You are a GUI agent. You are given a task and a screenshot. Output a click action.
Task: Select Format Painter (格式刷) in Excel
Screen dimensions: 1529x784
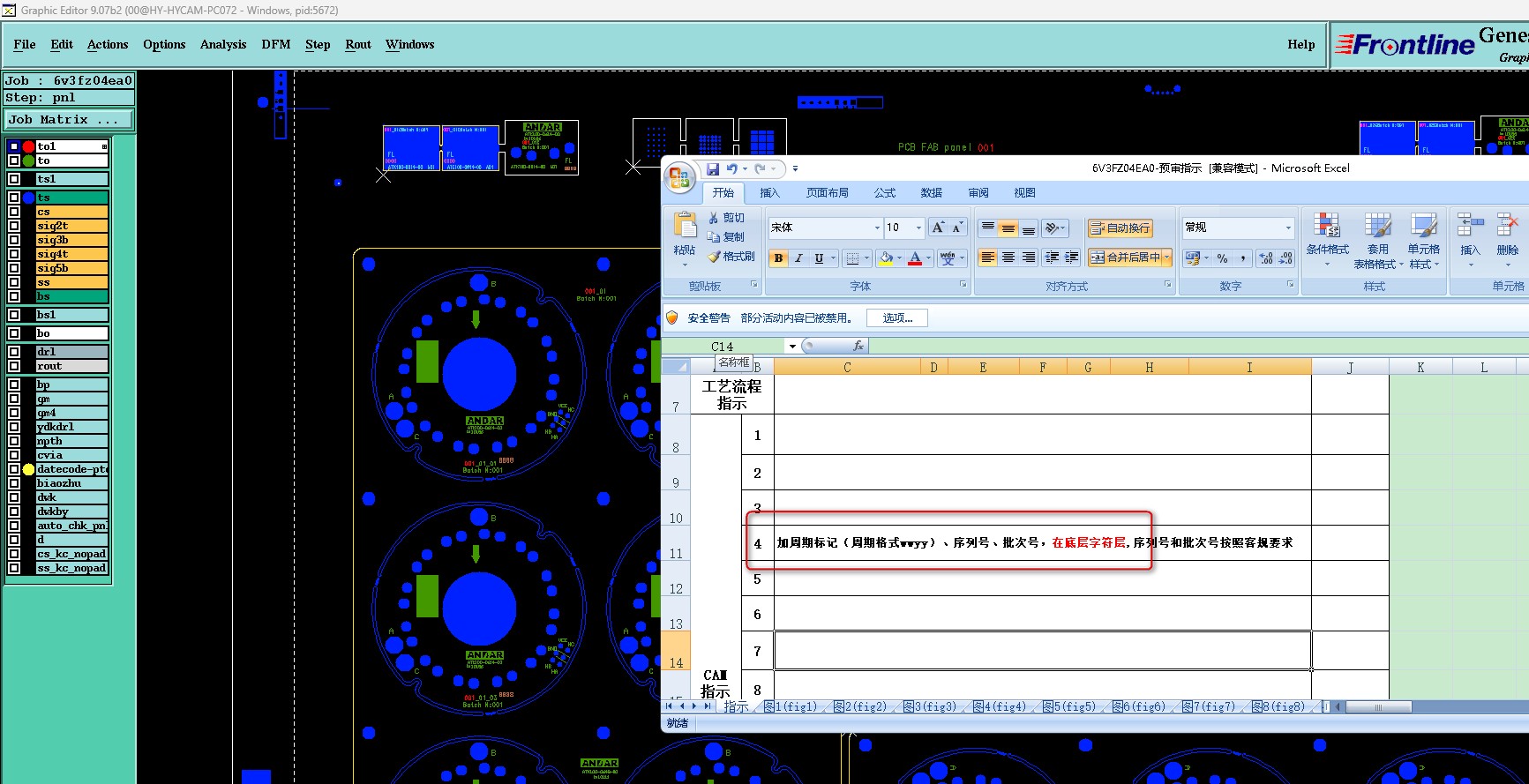pyautogui.click(x=731, y=257)
